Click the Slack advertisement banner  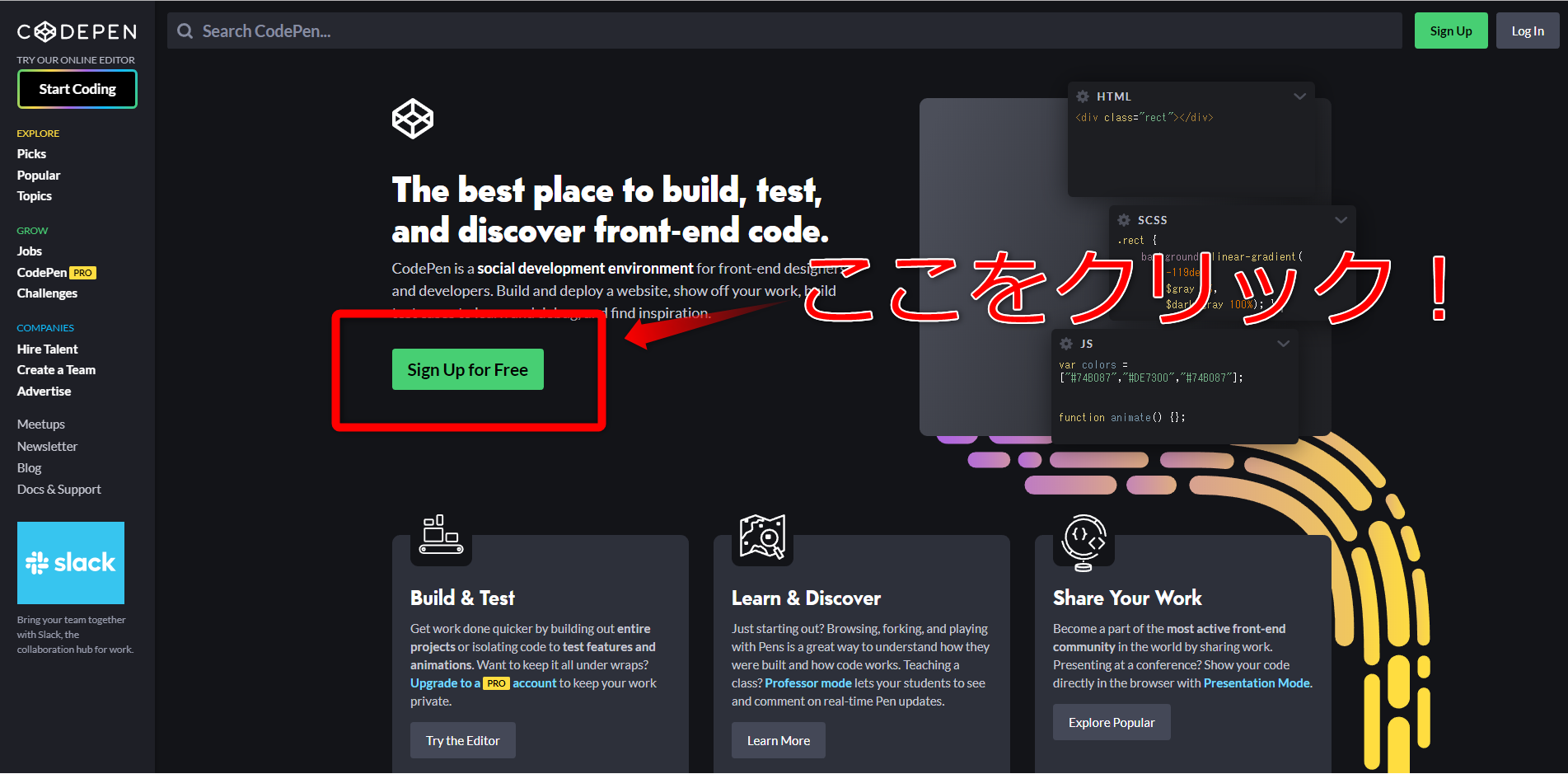pos(71,562)
